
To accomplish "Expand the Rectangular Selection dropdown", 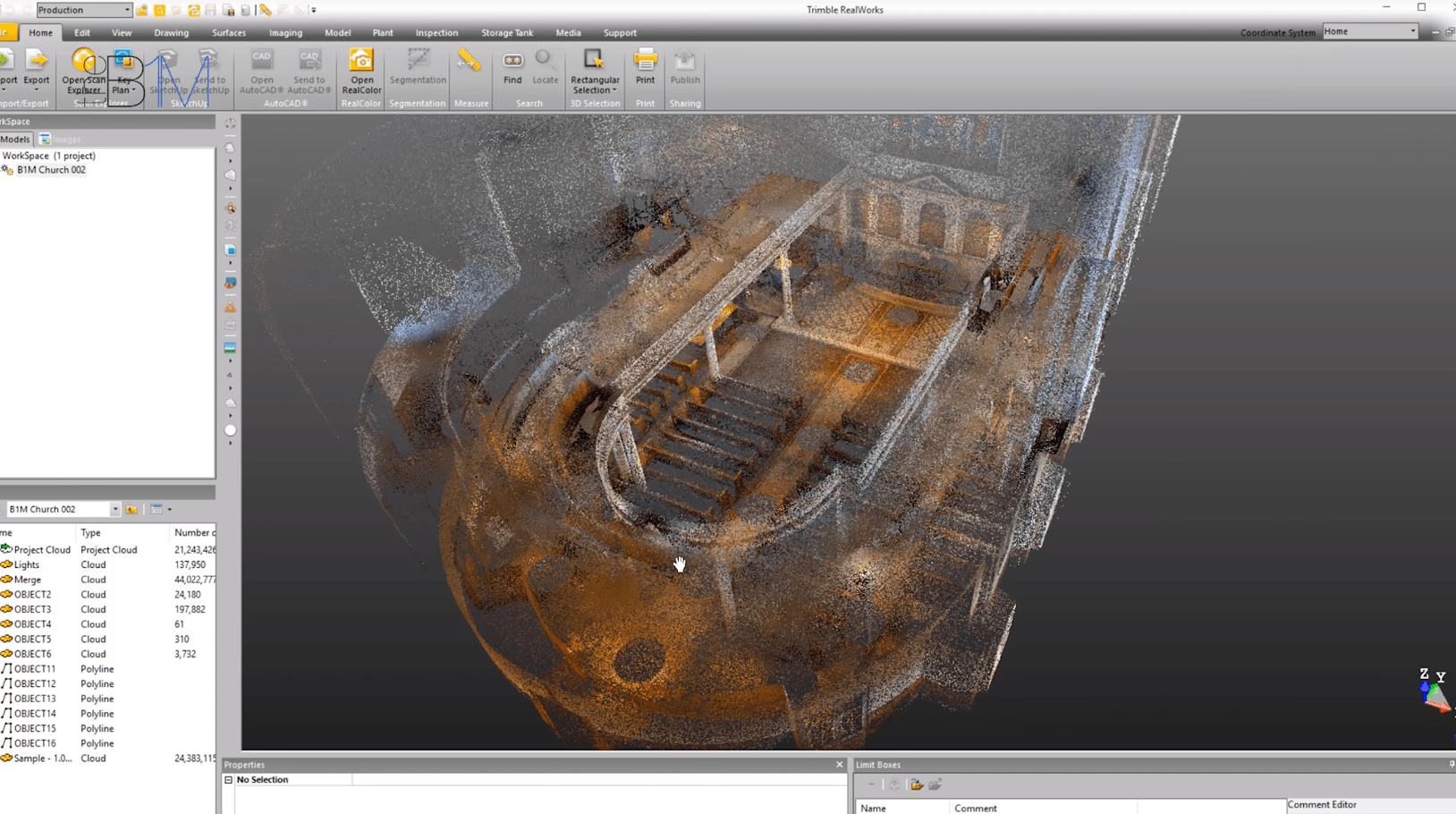I will pyautogui.click(x=614, y=90).
